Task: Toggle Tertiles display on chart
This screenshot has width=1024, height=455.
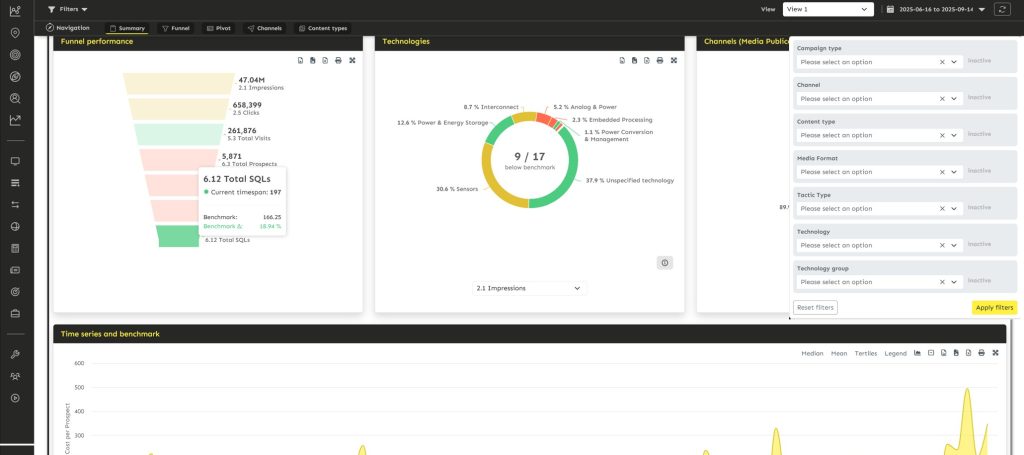Action: (x=866, y=353)
